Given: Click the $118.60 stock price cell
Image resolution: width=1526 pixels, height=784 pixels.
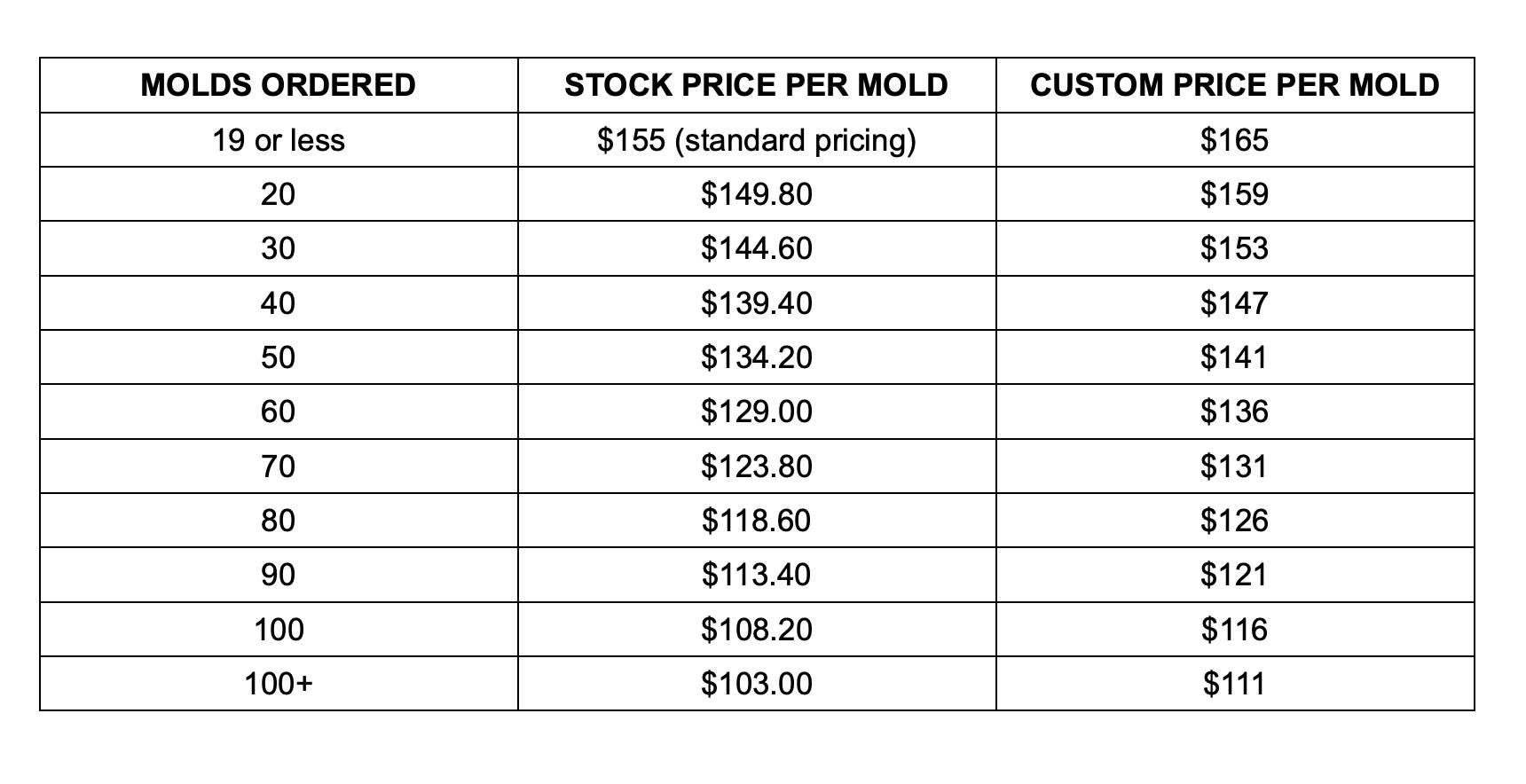Looking at the screenshot, I should [757, 521].
